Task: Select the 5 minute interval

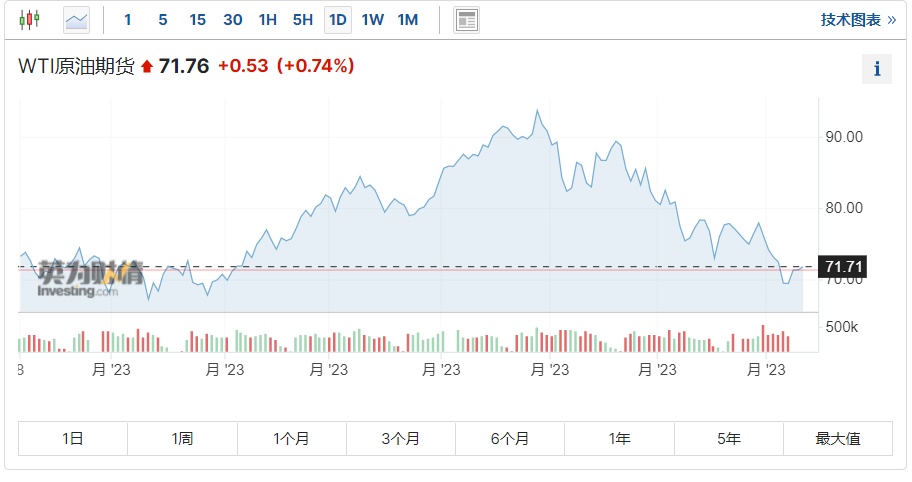Action: (x=163, y=19)
